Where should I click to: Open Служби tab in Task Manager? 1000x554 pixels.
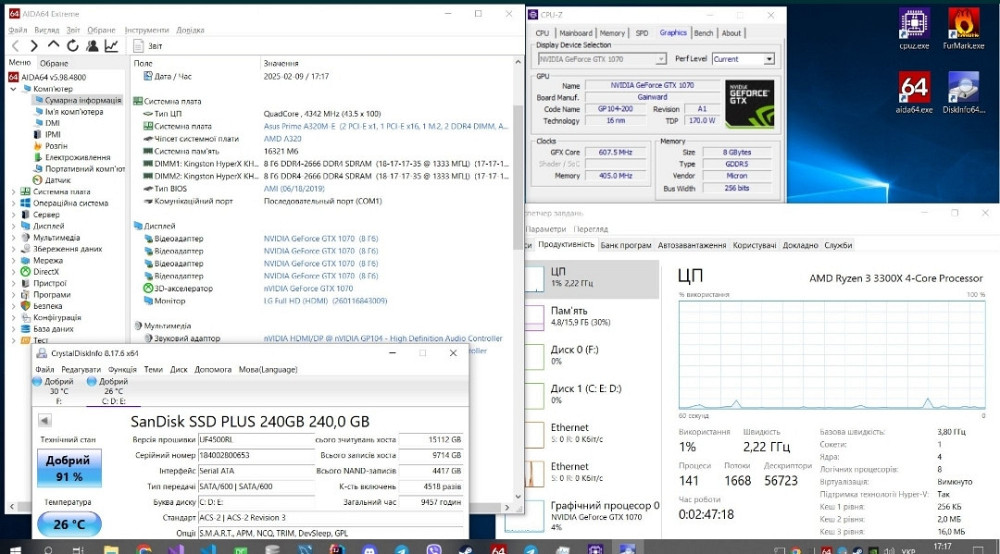[838, 245]
